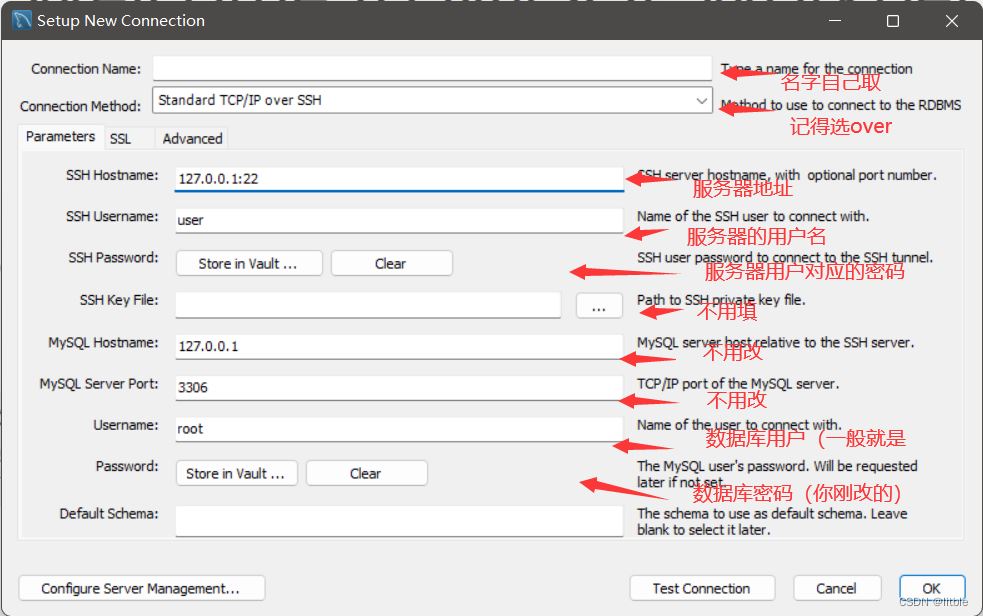This screenshot has width=983, height=616.
Task: Browse for SSH key file with ellipsis button
Action: click(599, 306)
